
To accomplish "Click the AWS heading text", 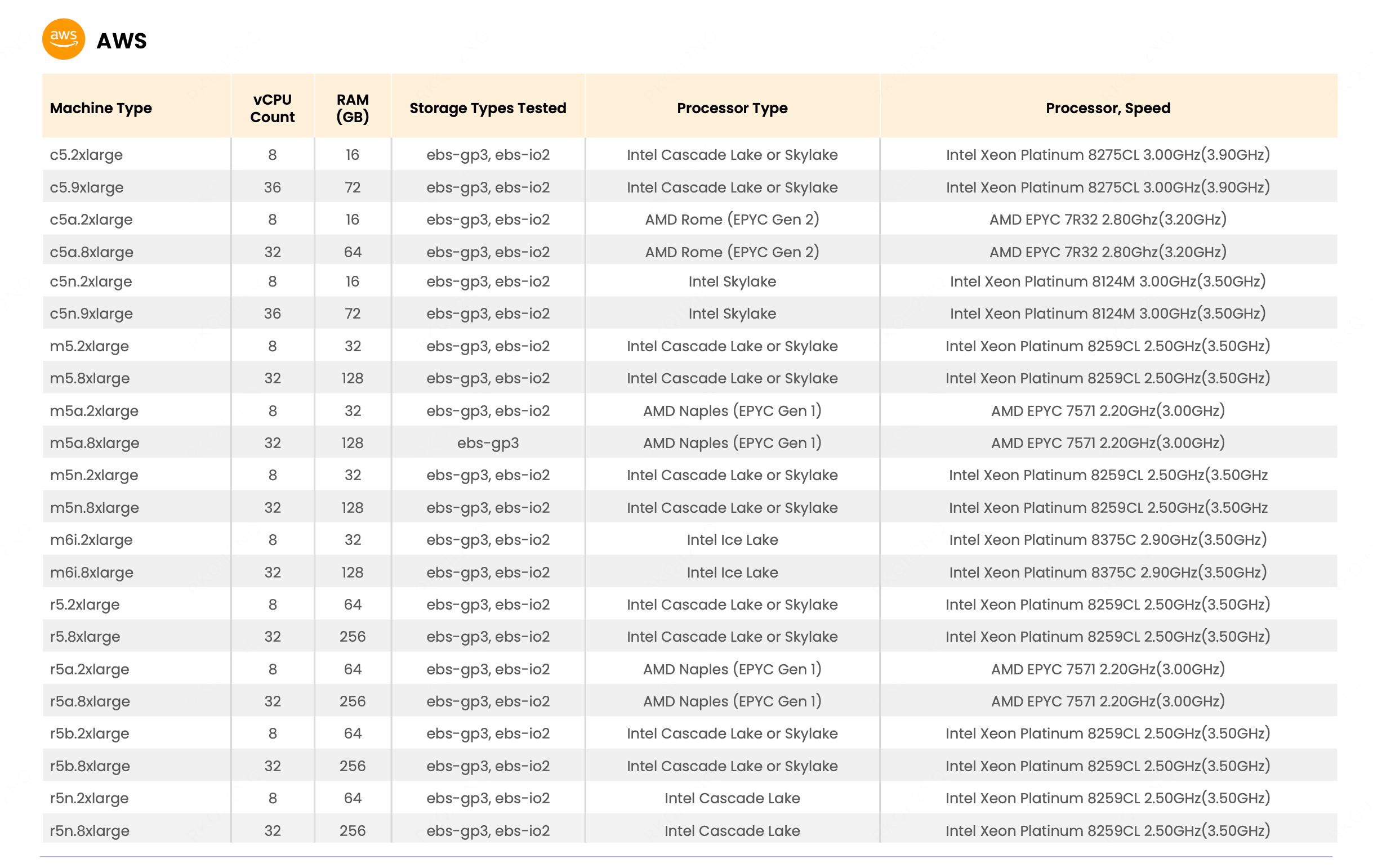I will coord(122,41).
